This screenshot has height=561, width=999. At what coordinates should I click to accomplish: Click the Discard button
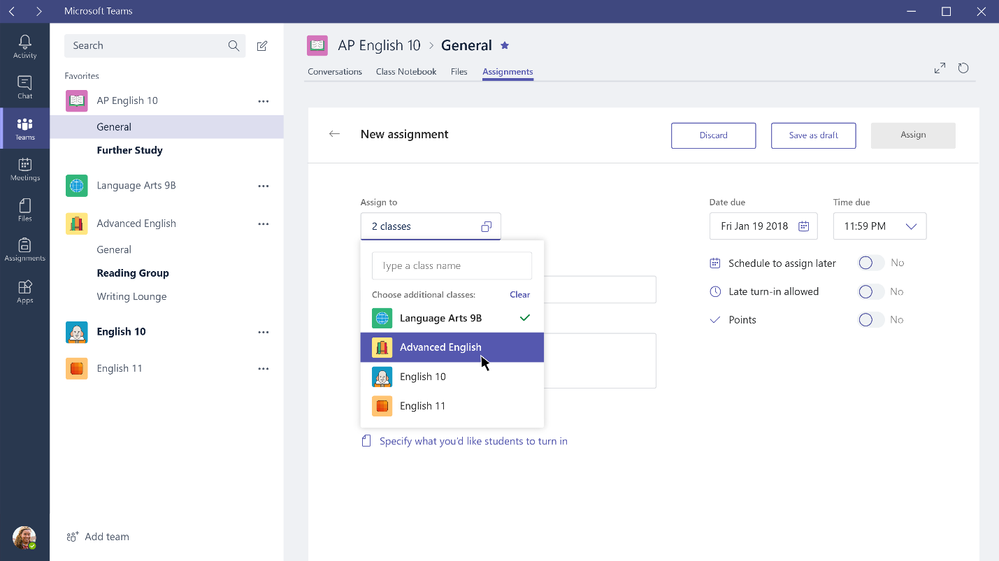(714, 136)
